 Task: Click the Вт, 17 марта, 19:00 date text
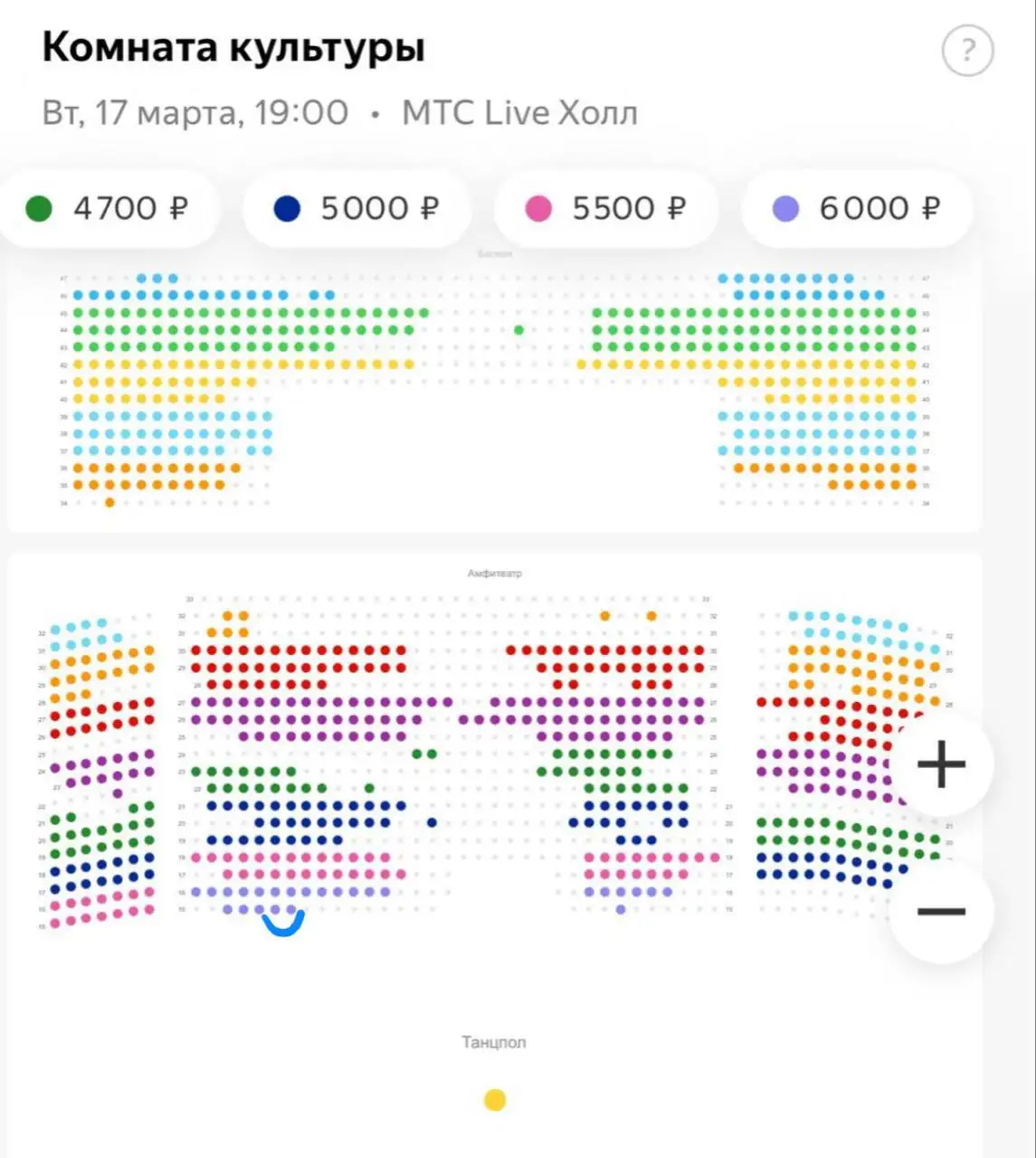[195, 113]
